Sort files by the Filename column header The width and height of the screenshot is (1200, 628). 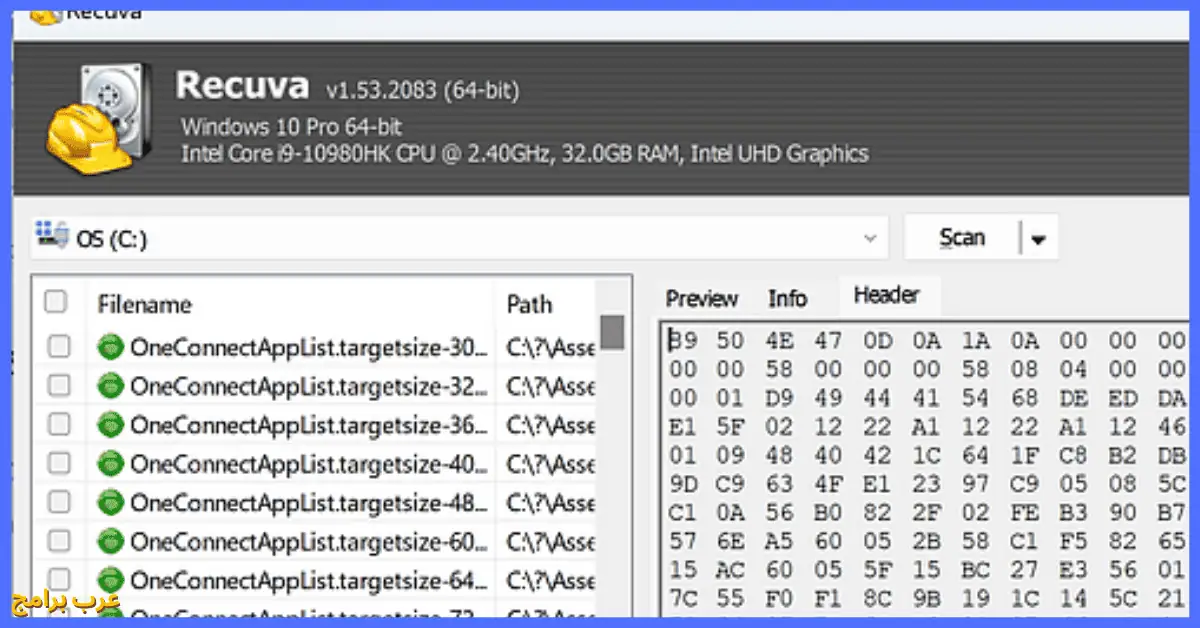(144, 304)
